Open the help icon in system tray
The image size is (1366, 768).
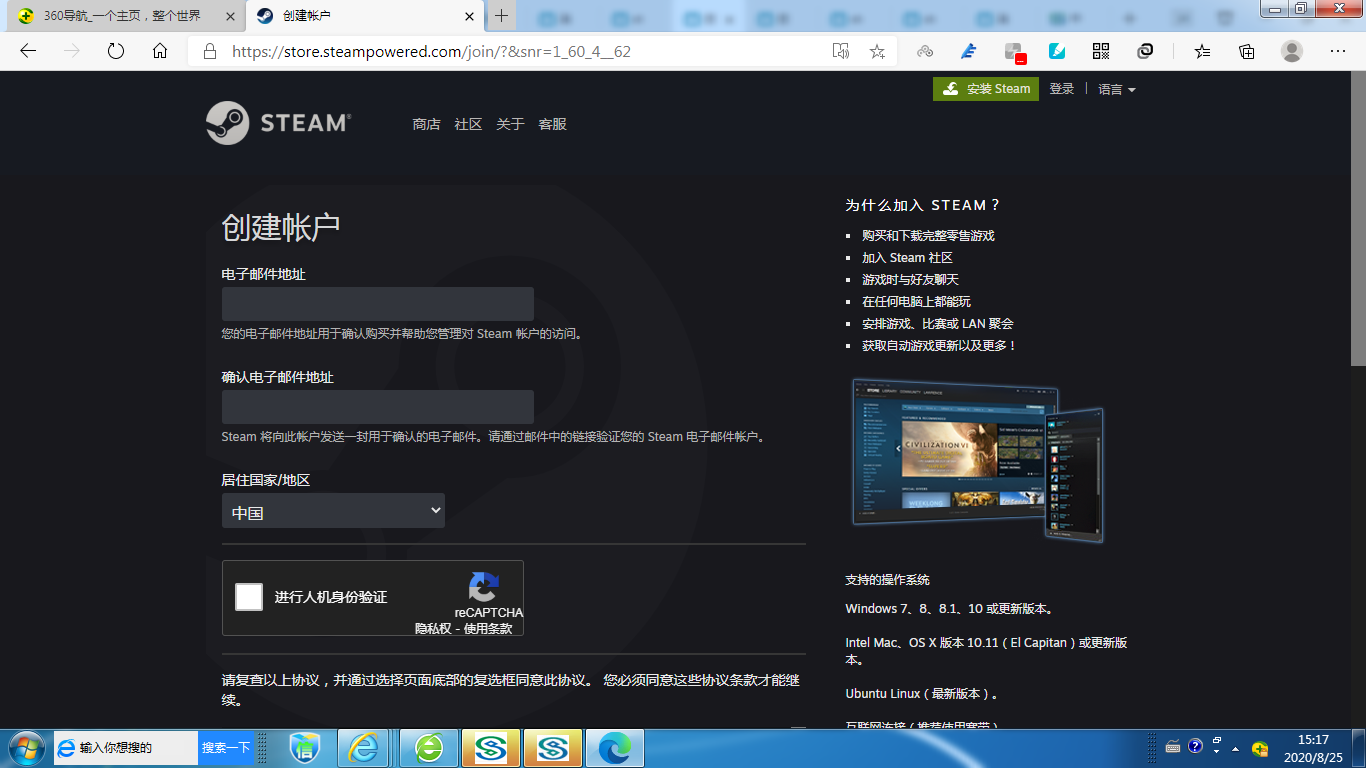click(1195, 746)
